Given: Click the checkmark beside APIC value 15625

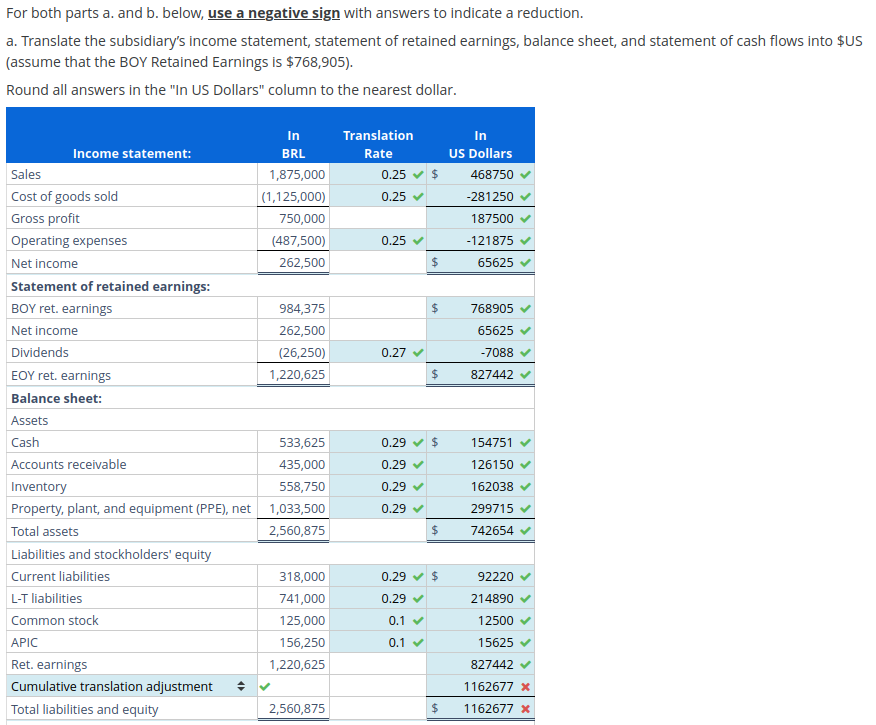Looking at the screenshot, I should pos(527,642).
